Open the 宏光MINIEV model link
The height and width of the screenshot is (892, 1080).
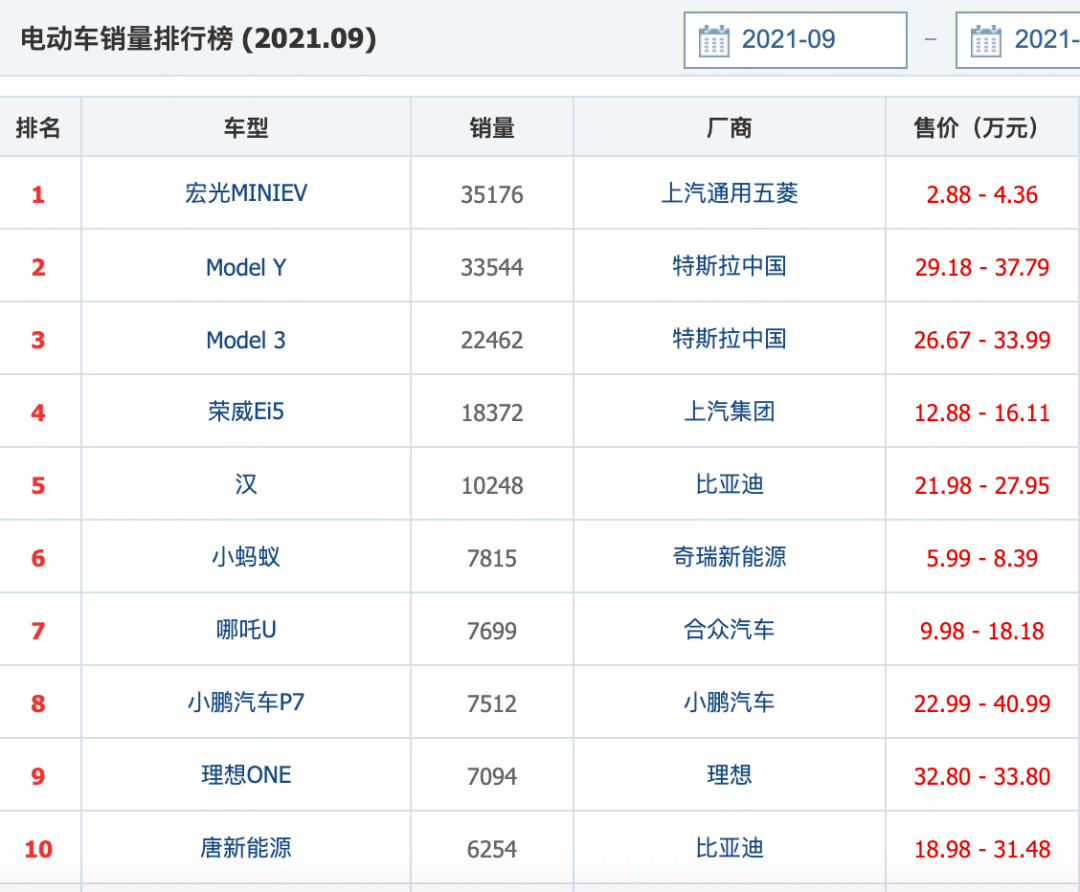[x=246, y=194]
